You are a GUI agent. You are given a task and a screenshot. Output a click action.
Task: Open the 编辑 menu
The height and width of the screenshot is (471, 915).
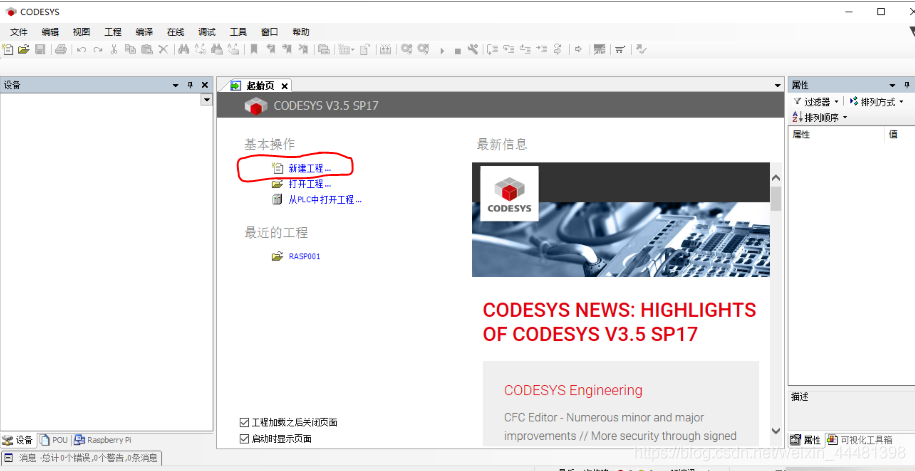50,32
